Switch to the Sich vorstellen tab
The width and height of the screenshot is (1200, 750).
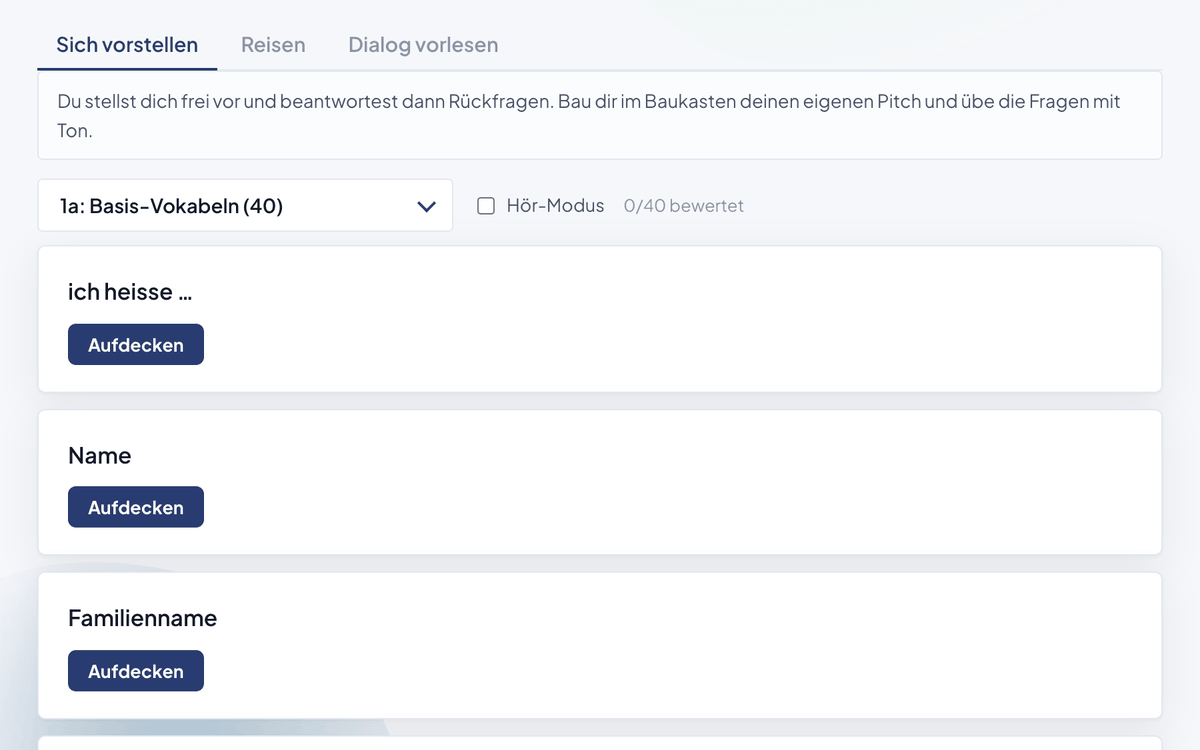point(127,45)
